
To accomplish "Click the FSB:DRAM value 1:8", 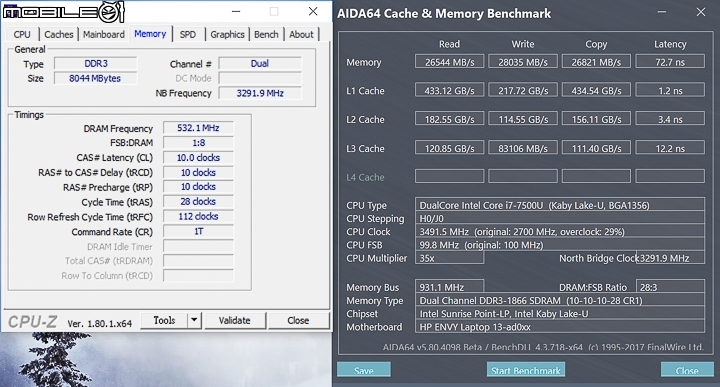I will (198, 143).
